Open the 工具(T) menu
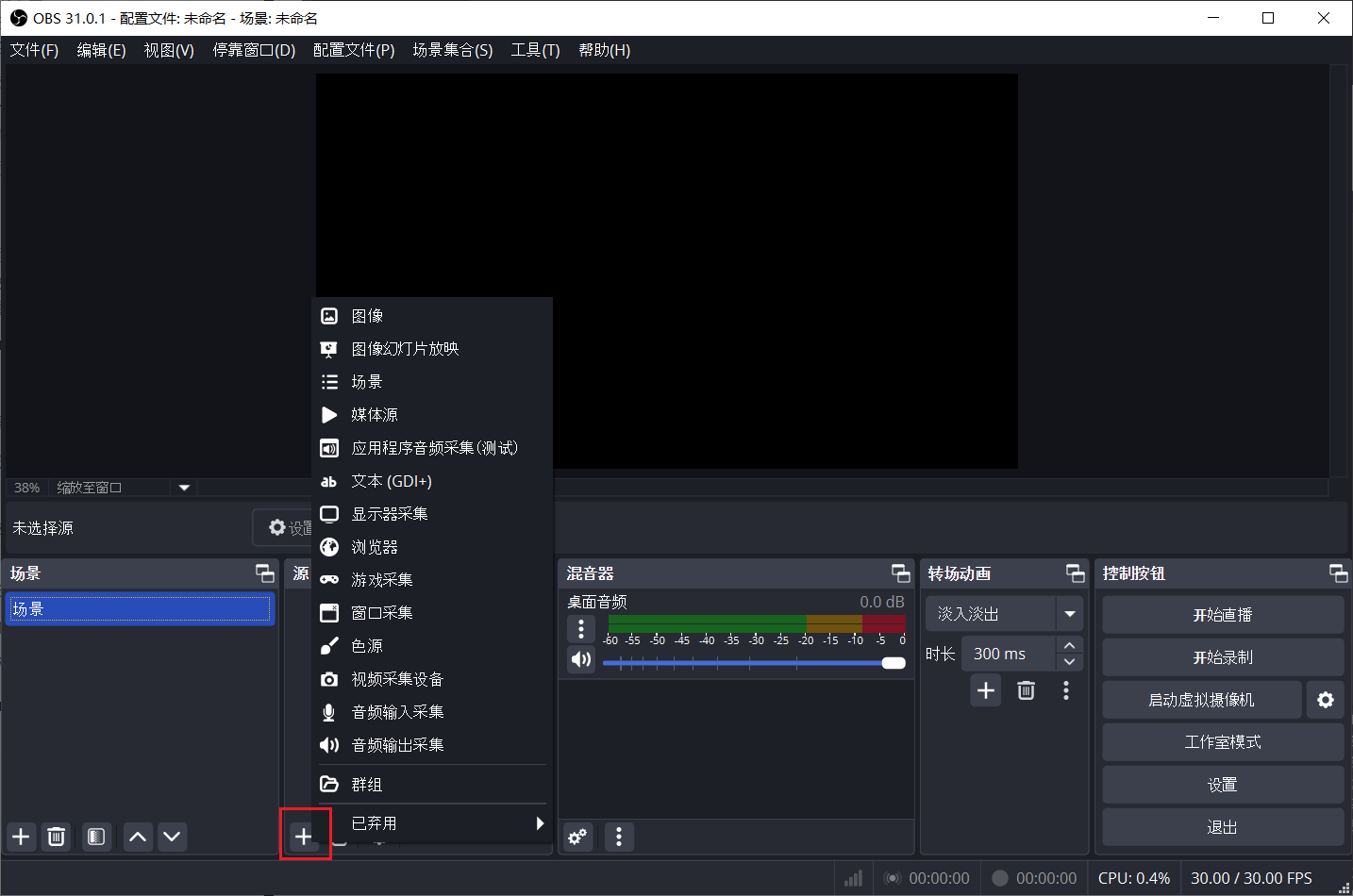The height and width of the screenshot is (896, 1353). 535,50
